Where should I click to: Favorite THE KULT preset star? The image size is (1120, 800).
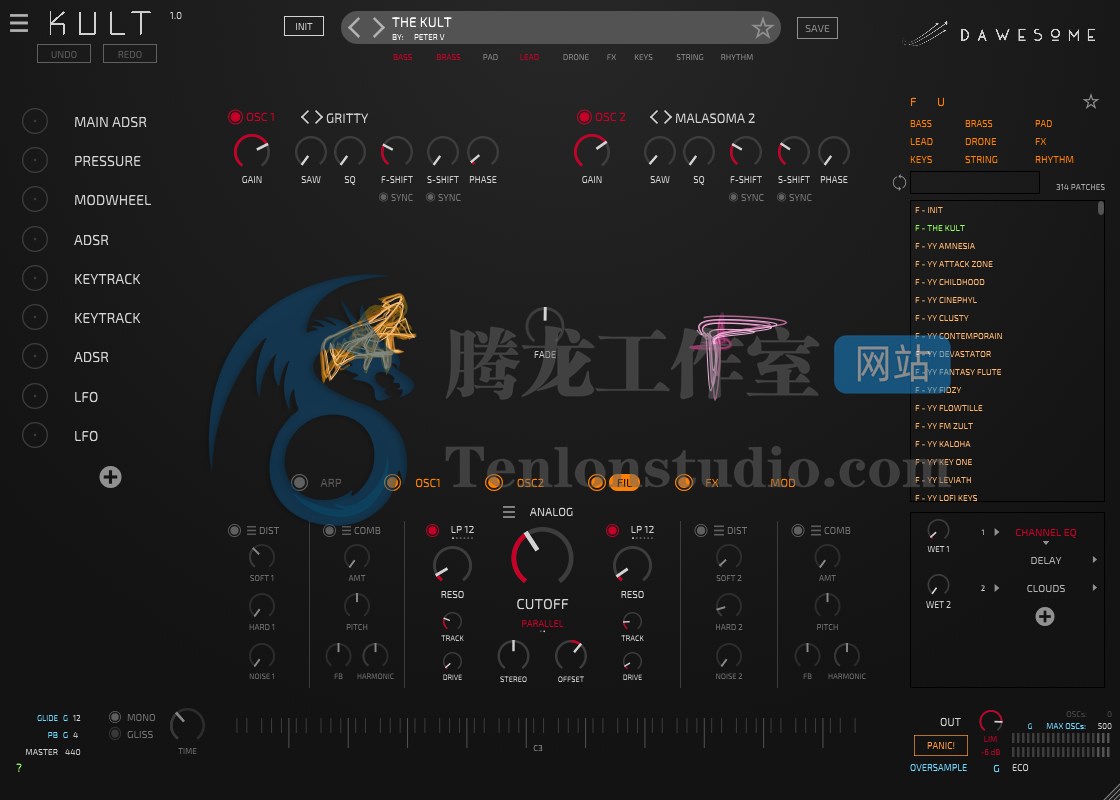762,28
